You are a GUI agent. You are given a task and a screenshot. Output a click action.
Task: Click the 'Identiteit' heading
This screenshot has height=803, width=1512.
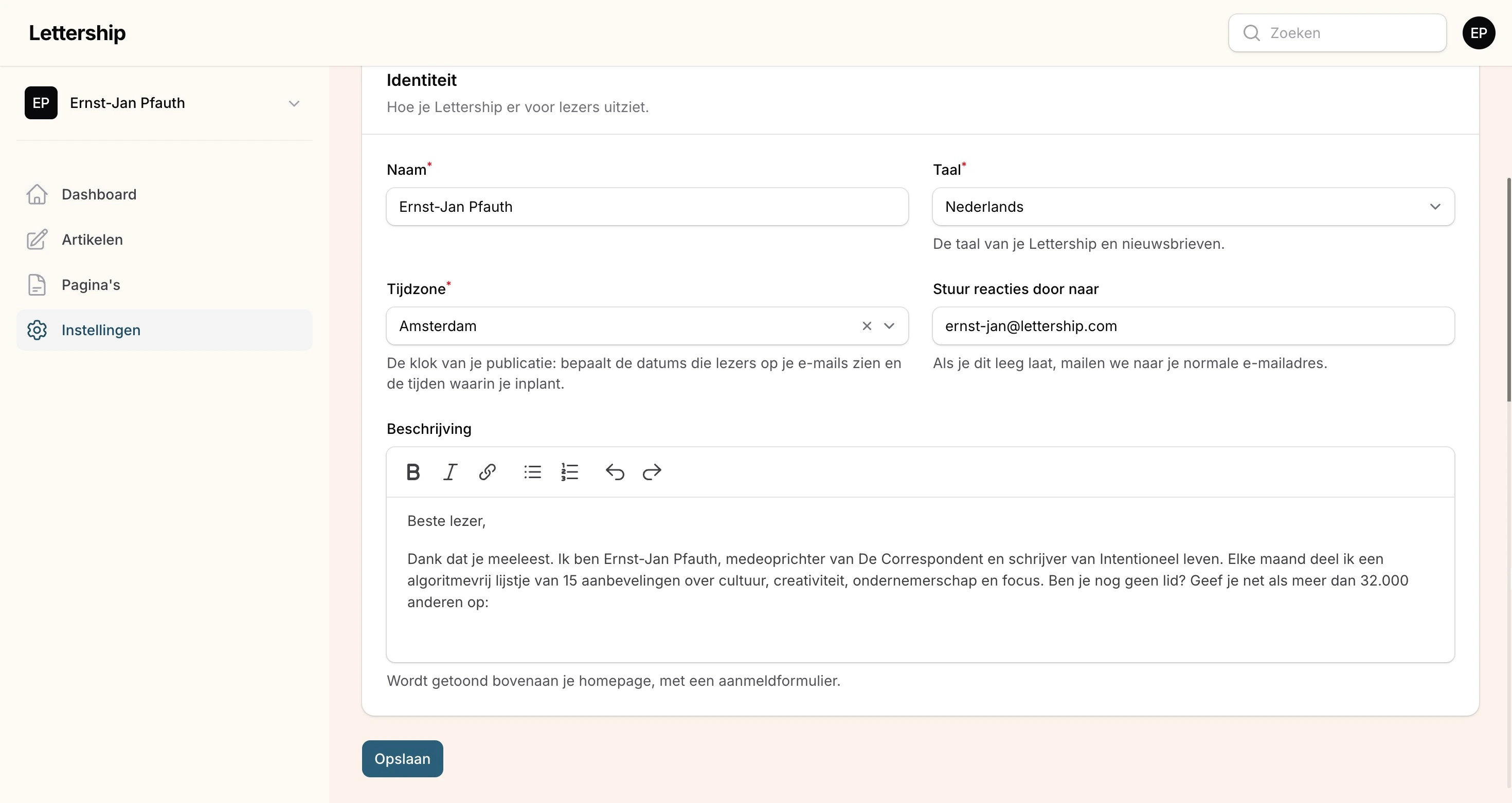pos(421,80)
